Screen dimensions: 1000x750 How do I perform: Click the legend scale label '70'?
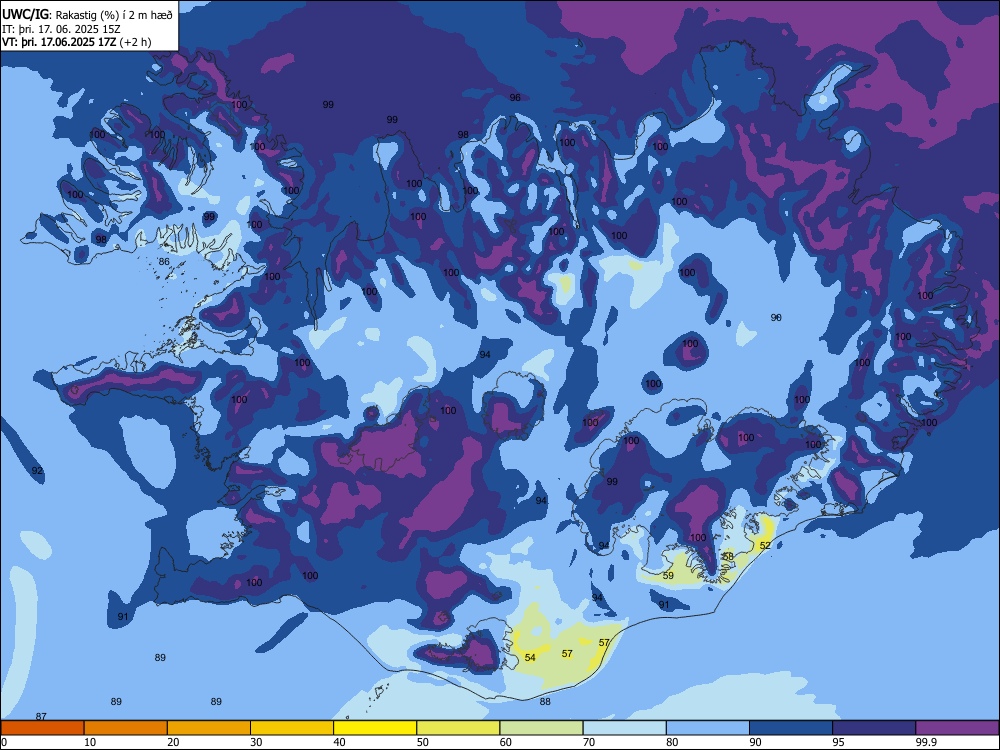[x=589, y=742]
